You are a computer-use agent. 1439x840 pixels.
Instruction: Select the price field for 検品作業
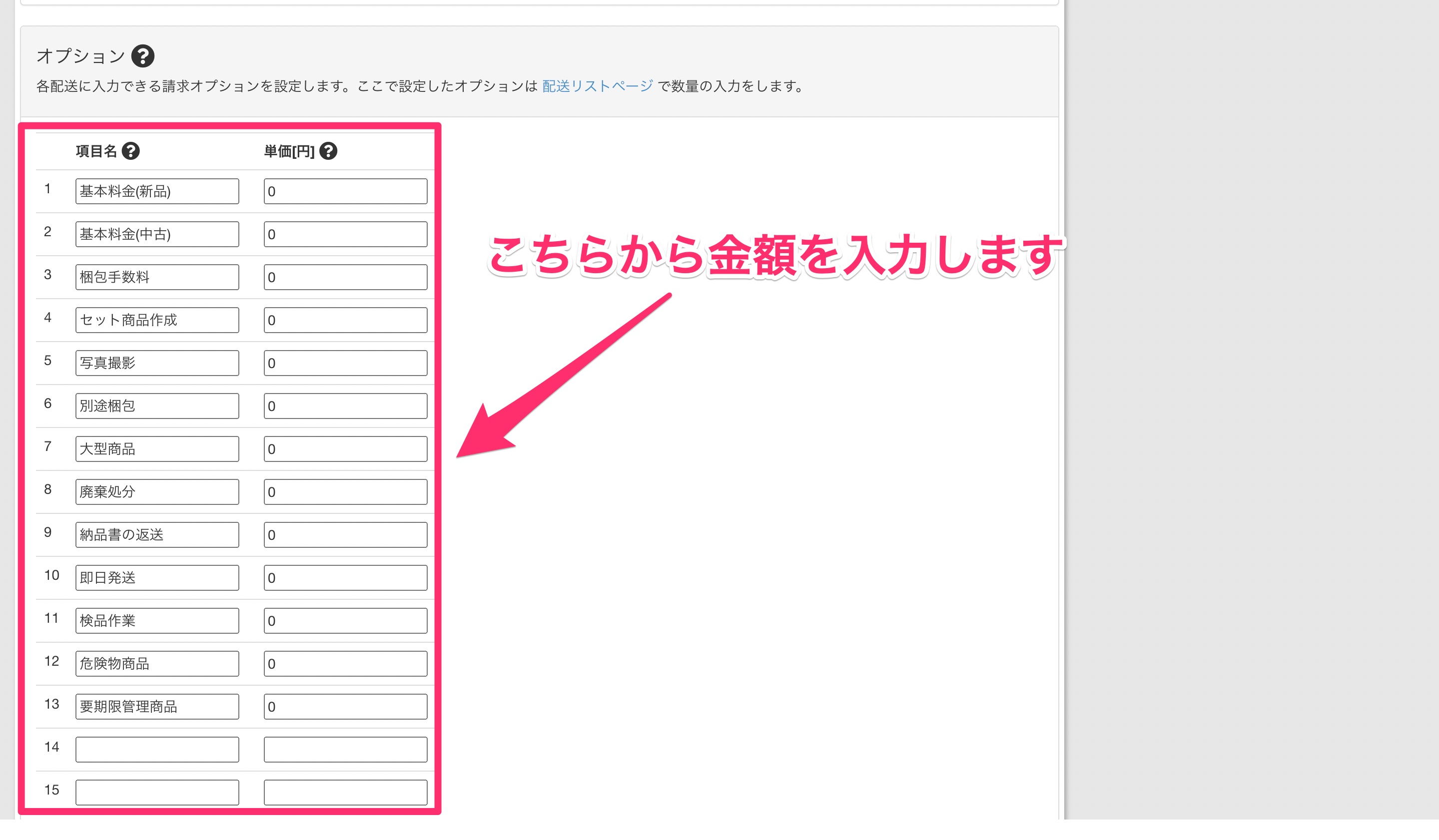point(345,621)
